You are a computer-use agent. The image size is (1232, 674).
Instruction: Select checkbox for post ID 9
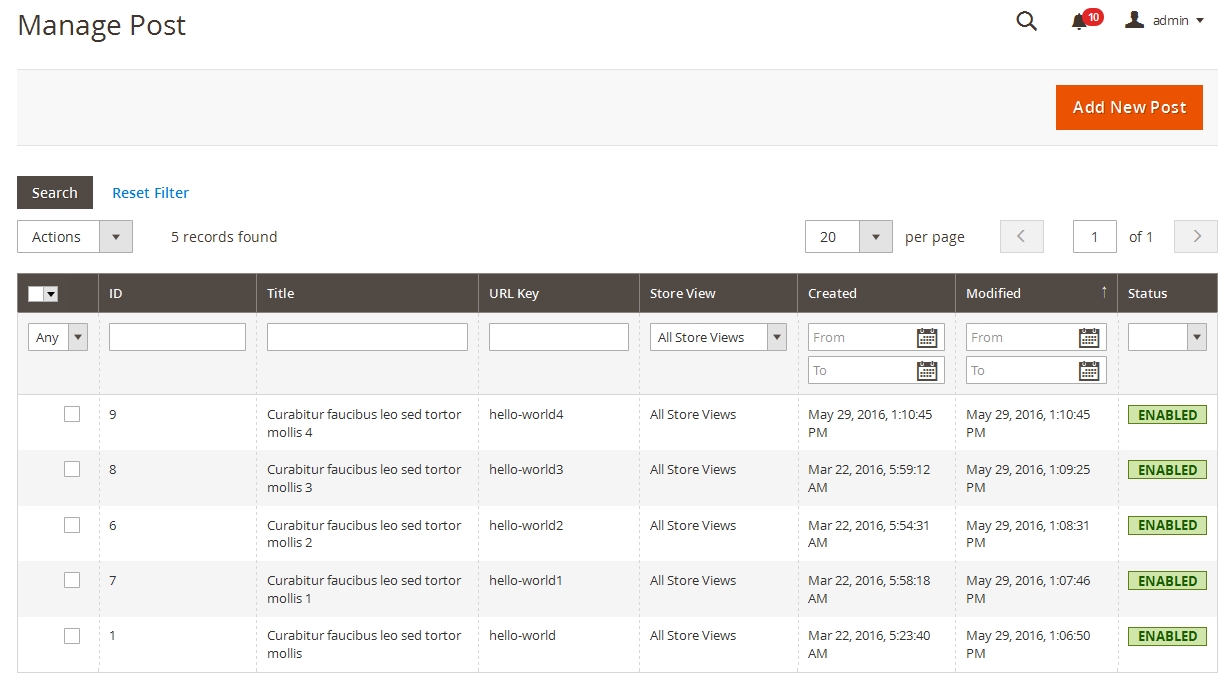click(x=72, y=414)
